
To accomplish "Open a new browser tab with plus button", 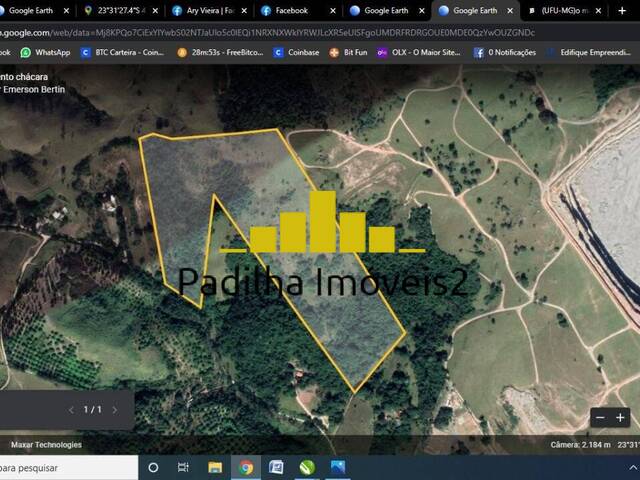I will (x=622, y=11).
